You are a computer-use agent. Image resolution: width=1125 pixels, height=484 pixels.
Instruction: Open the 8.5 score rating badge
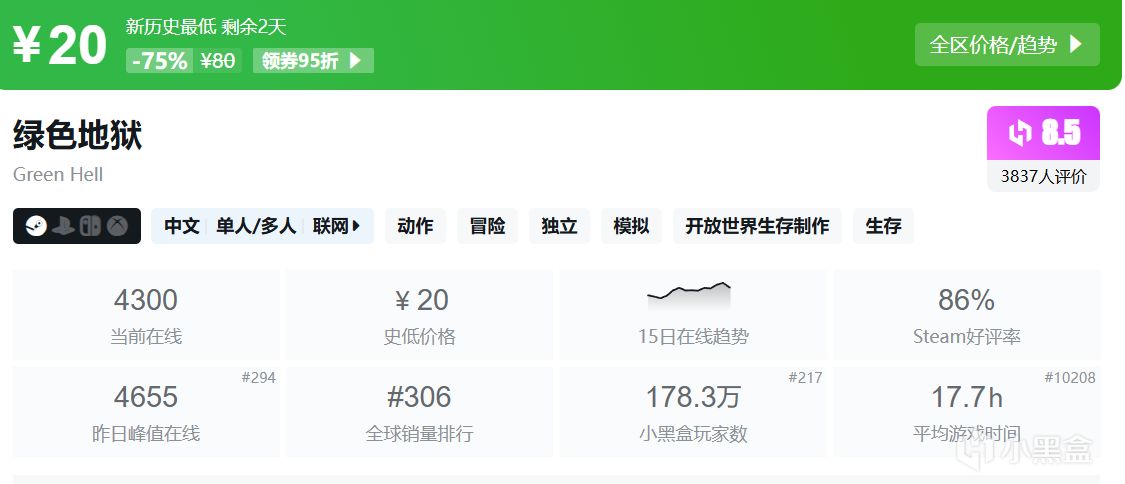pyautogui.click(x=1043, y=133)
